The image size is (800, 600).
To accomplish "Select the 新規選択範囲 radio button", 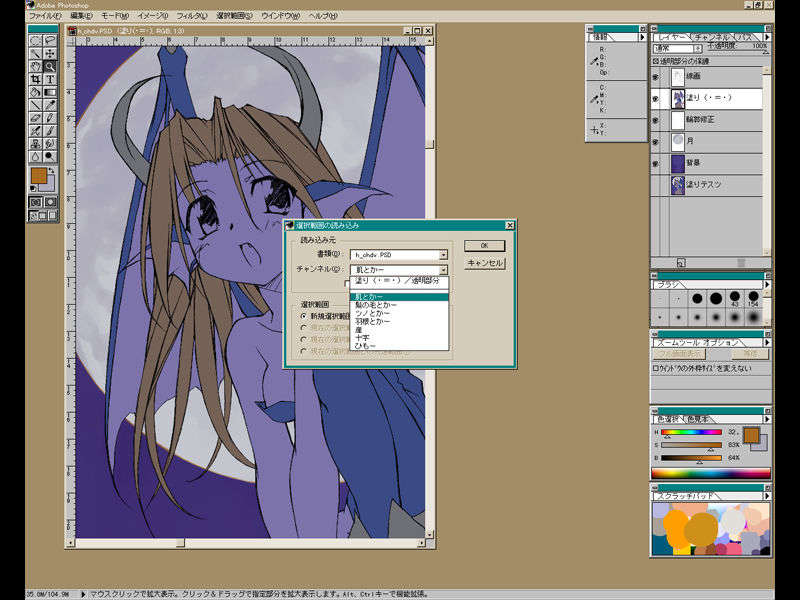I will (x=304, y=316).
